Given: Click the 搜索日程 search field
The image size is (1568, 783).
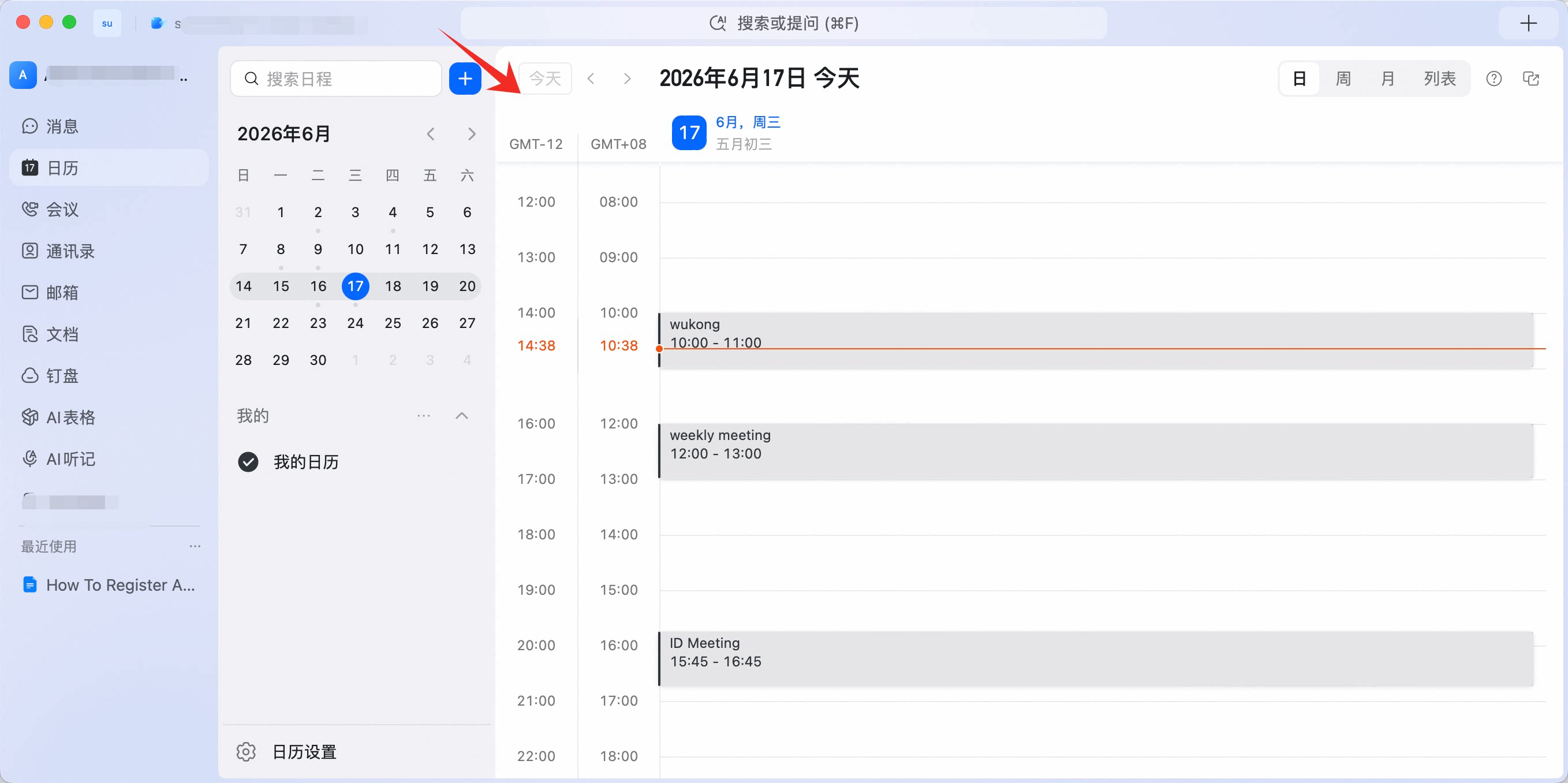Looking at the screenshot, I should tap(336, 79).
